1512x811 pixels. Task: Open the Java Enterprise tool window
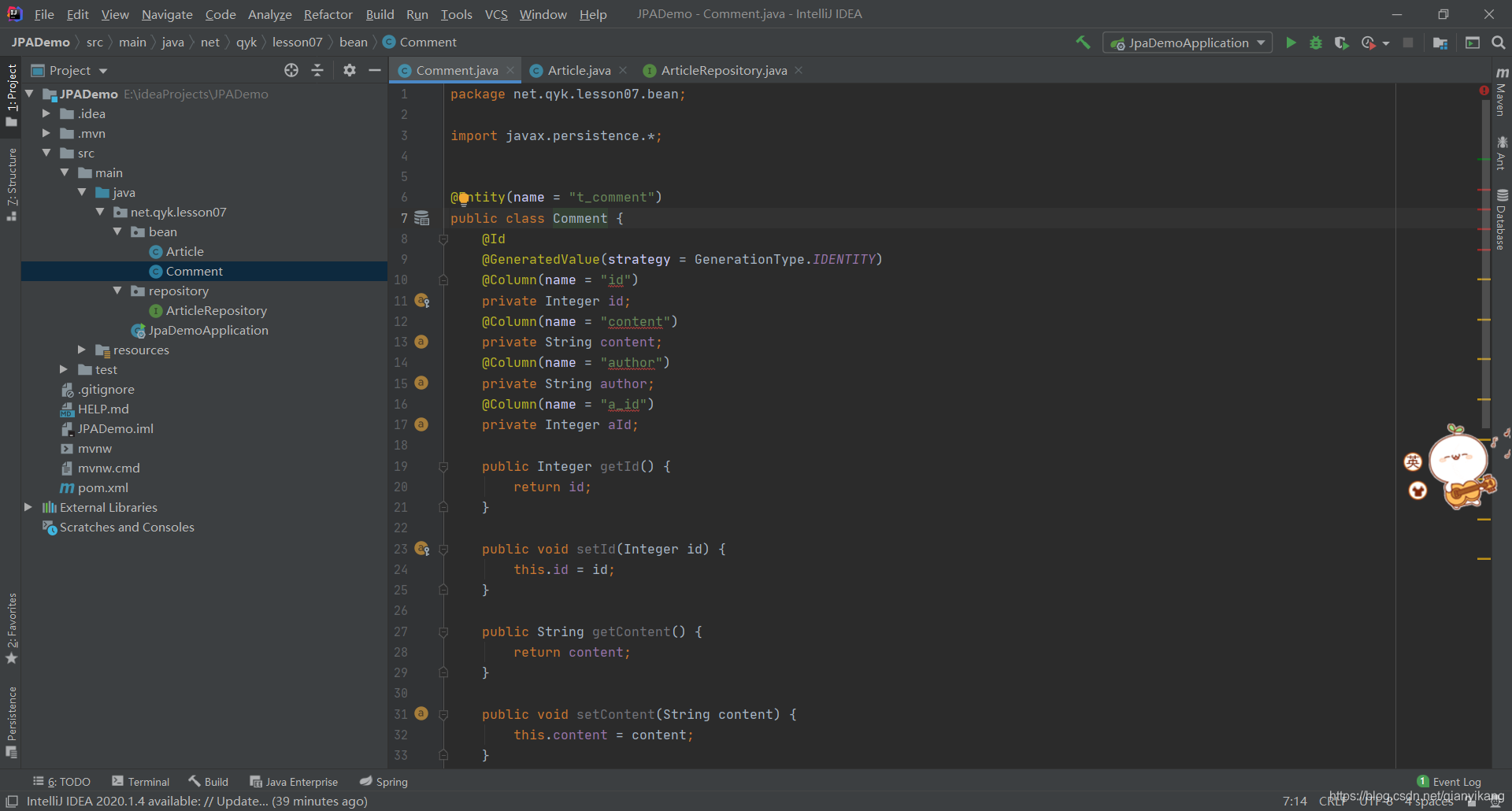point(294,782)
